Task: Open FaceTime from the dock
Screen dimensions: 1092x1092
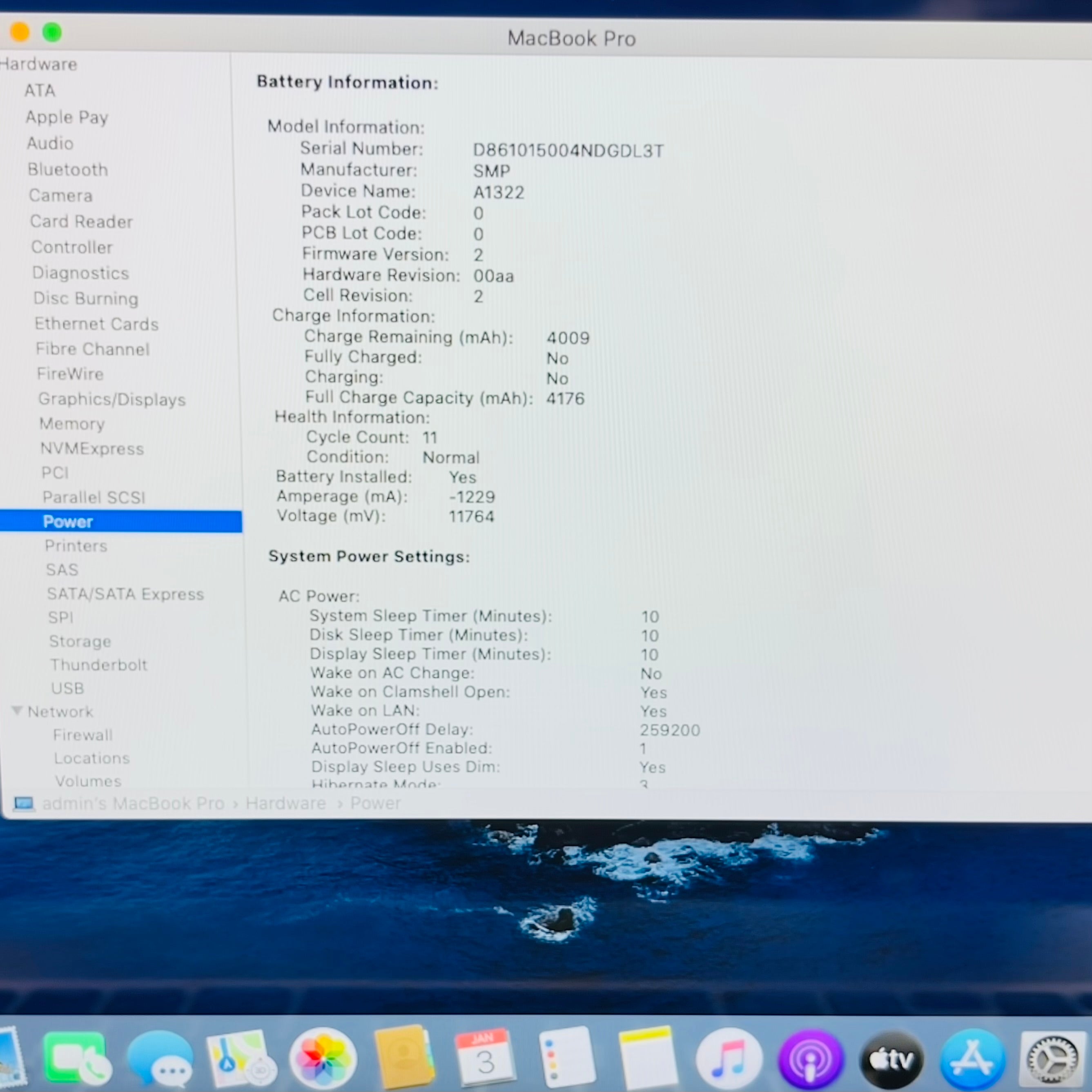Action: (76, 1058)
